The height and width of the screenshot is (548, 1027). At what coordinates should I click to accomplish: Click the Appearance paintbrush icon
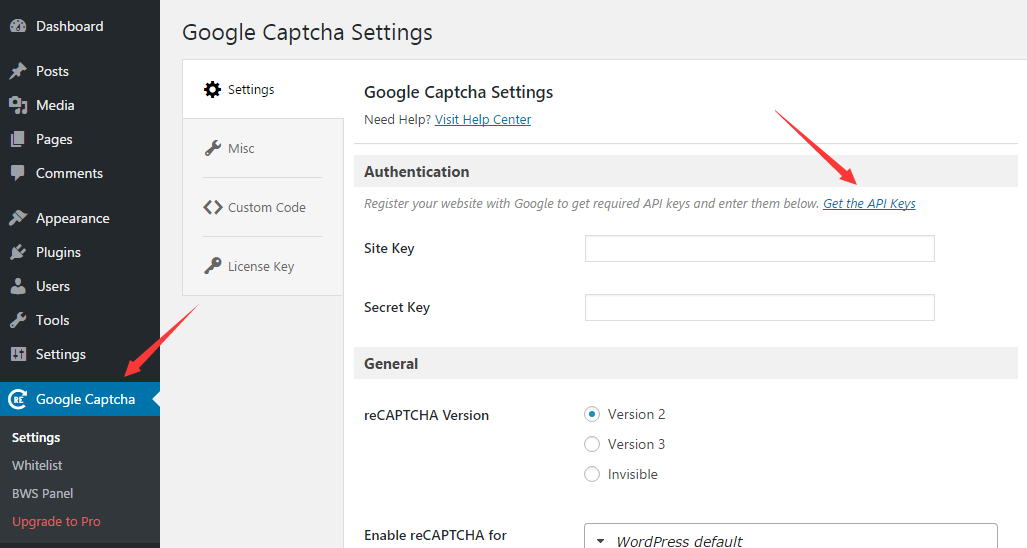pos(18,218)
